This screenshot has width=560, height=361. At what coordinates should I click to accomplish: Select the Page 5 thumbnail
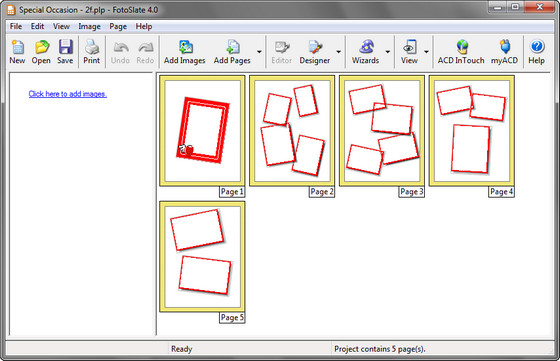pyautogui.click(x=202, y=256)
